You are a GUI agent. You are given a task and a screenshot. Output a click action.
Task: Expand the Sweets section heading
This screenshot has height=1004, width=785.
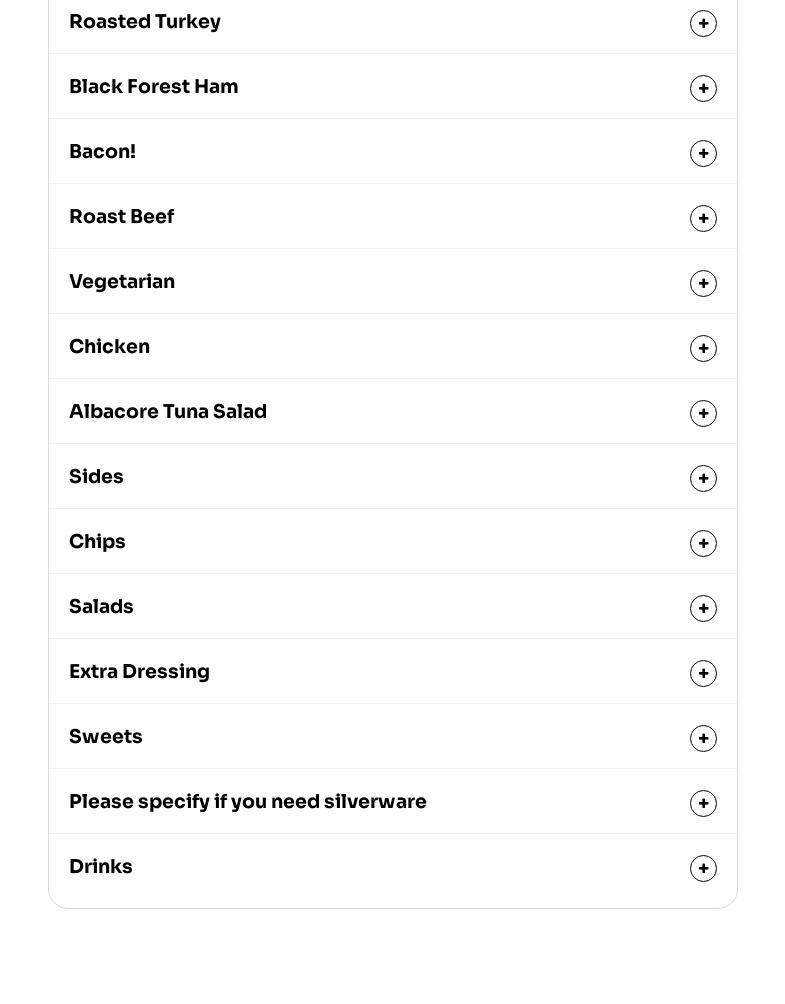pyautogui.click(x=392, y=737)
